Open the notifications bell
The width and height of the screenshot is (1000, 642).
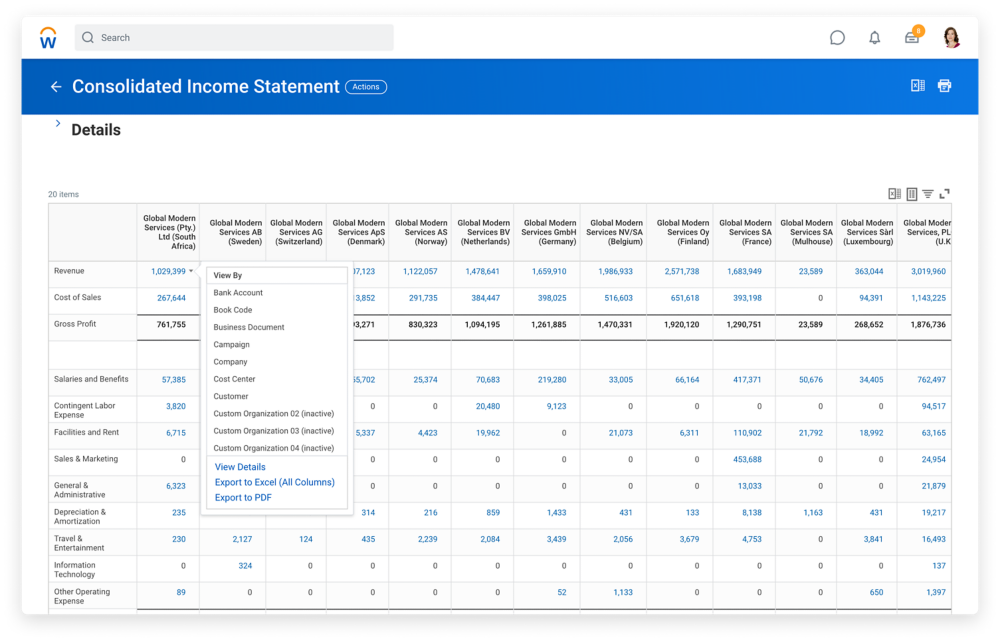pos(875,38)
